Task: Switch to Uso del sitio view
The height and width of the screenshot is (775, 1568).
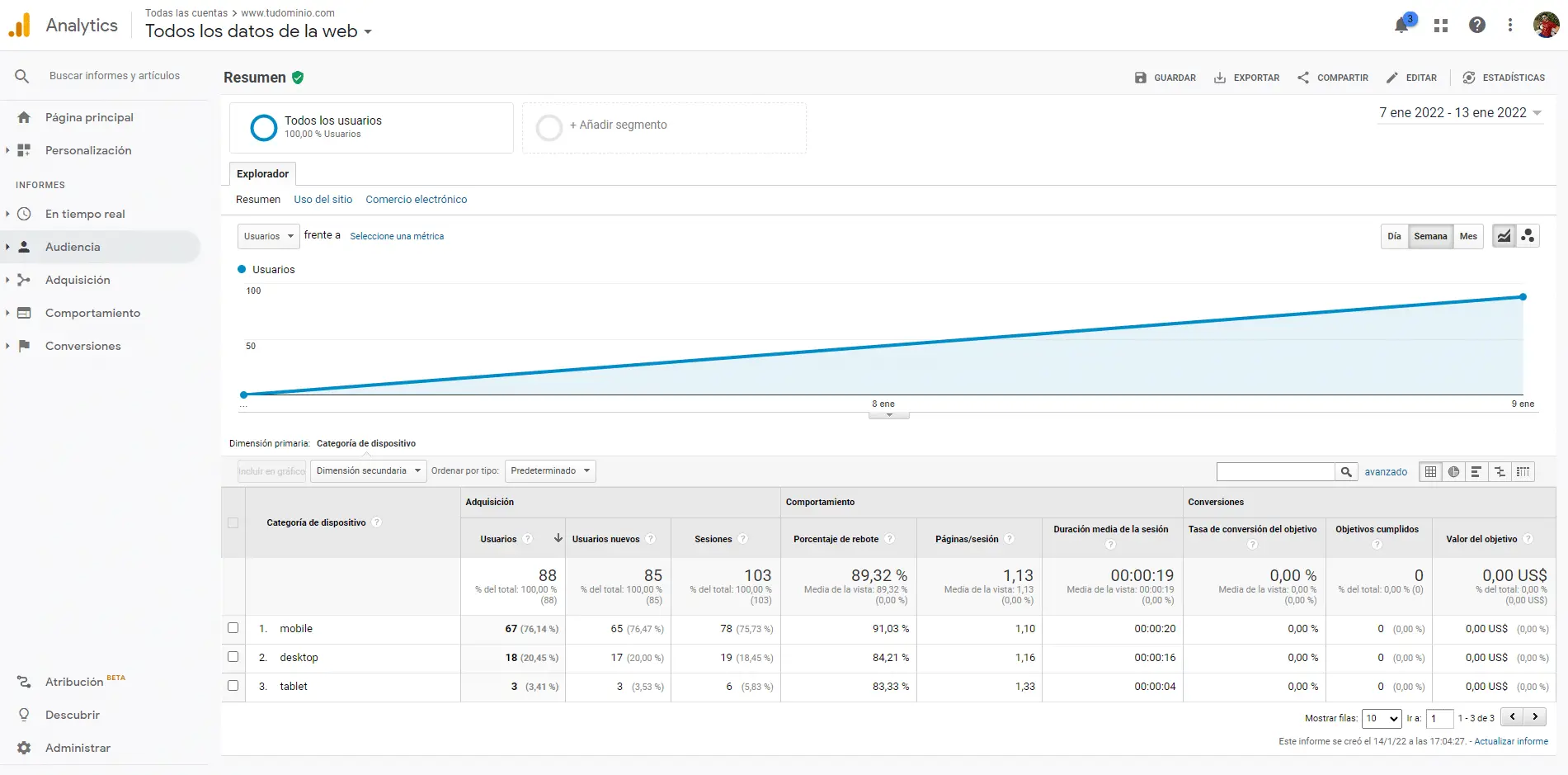Action: click(x=323, y=200)
